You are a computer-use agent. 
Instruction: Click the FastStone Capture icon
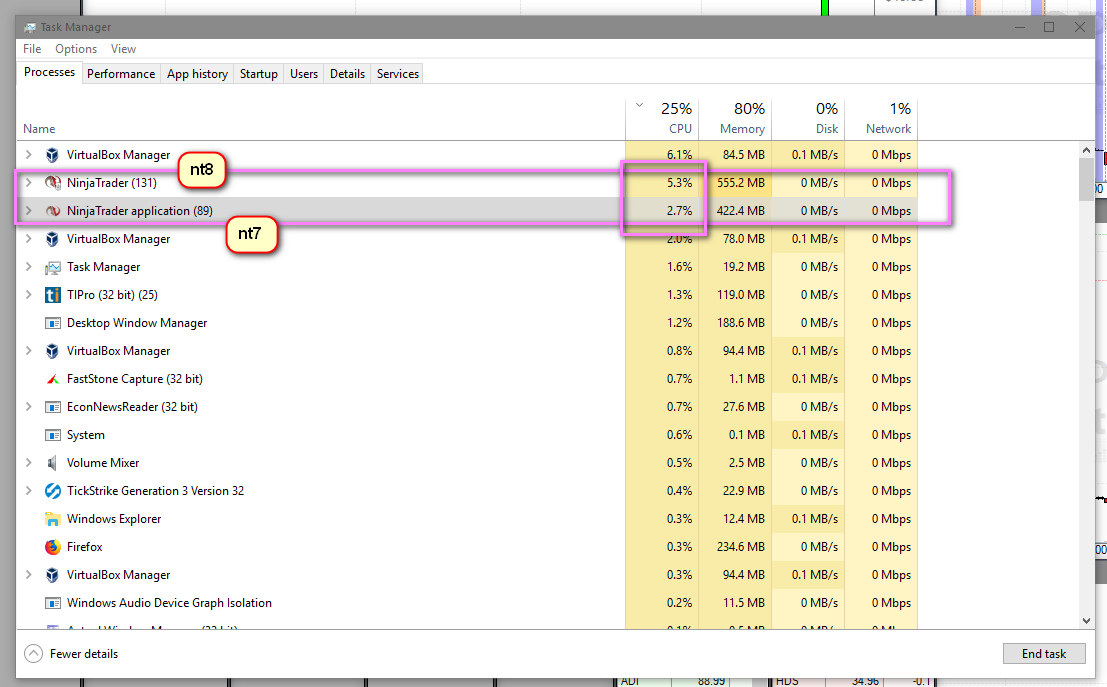point(52,379)
